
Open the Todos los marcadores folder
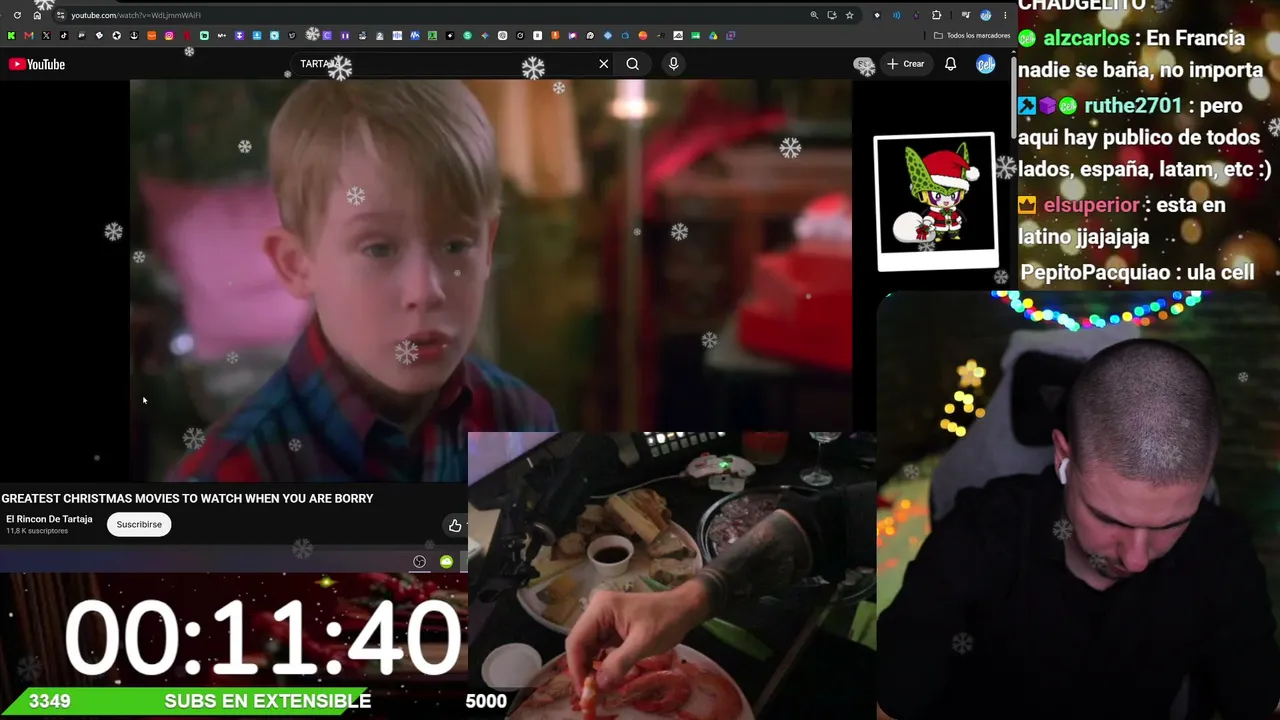pyautogui.click(x=972, y=36)
